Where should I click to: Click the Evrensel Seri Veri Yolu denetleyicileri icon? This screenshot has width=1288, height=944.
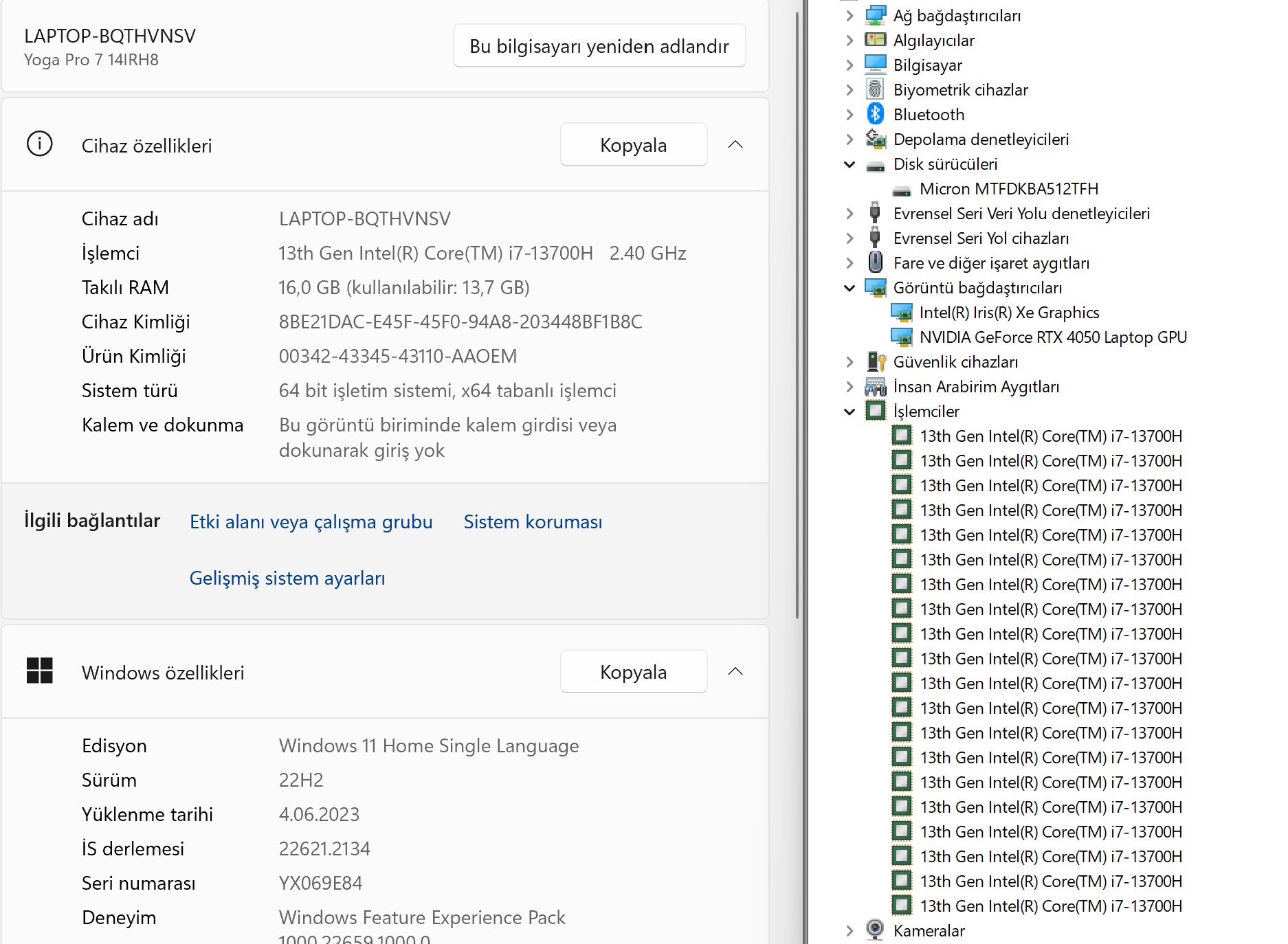coord(875,213)
